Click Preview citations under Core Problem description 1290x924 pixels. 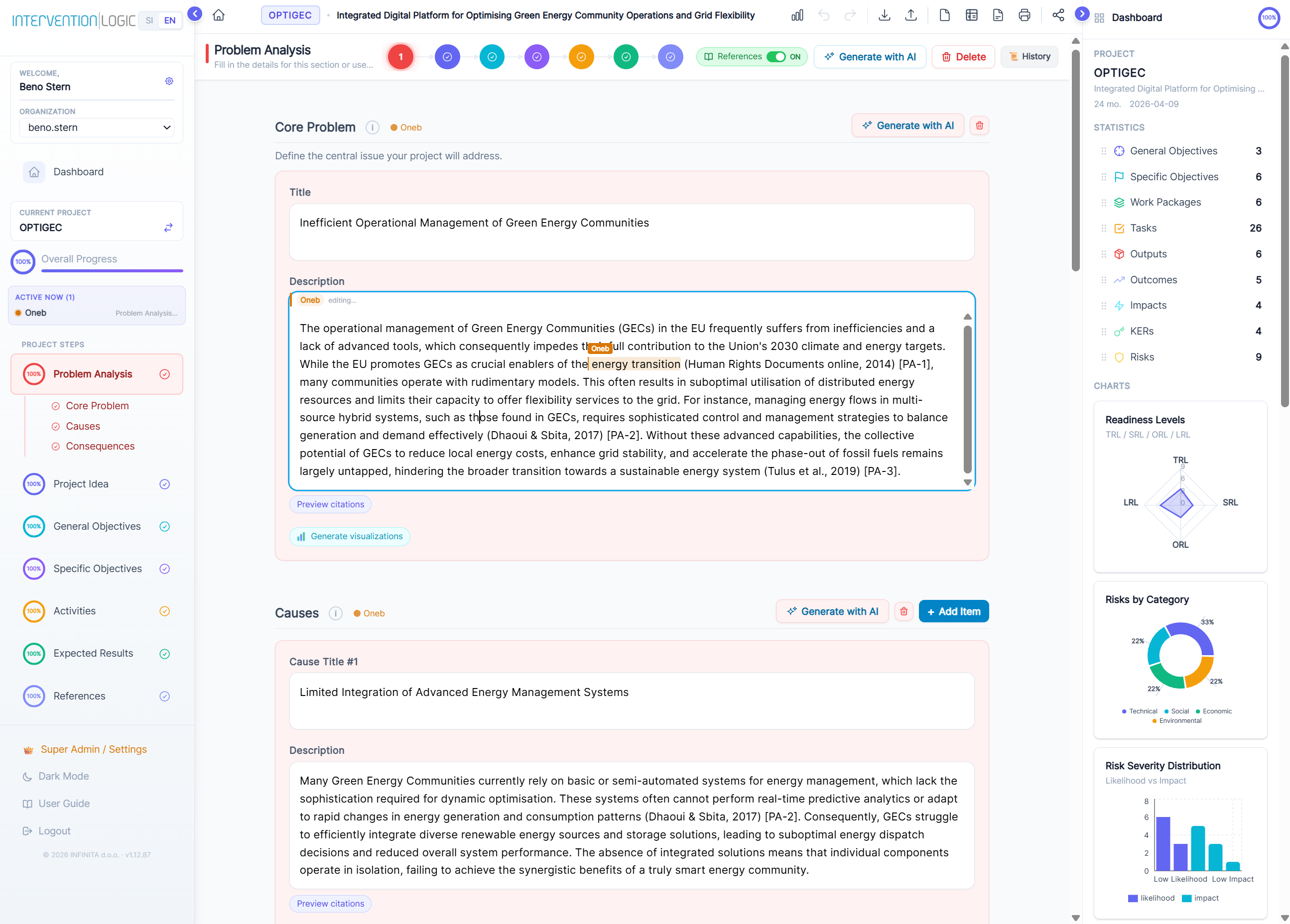tap(330, 504)
